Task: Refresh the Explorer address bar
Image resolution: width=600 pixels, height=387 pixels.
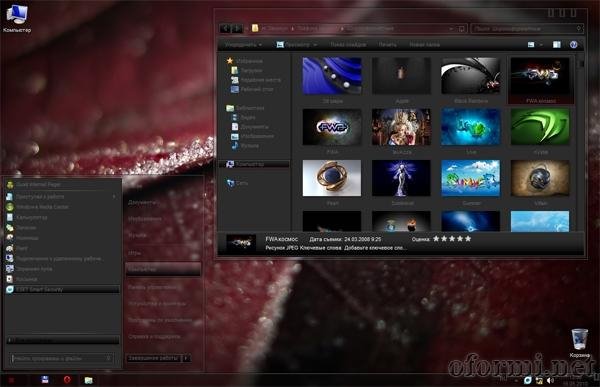Action: click(461, 29)
